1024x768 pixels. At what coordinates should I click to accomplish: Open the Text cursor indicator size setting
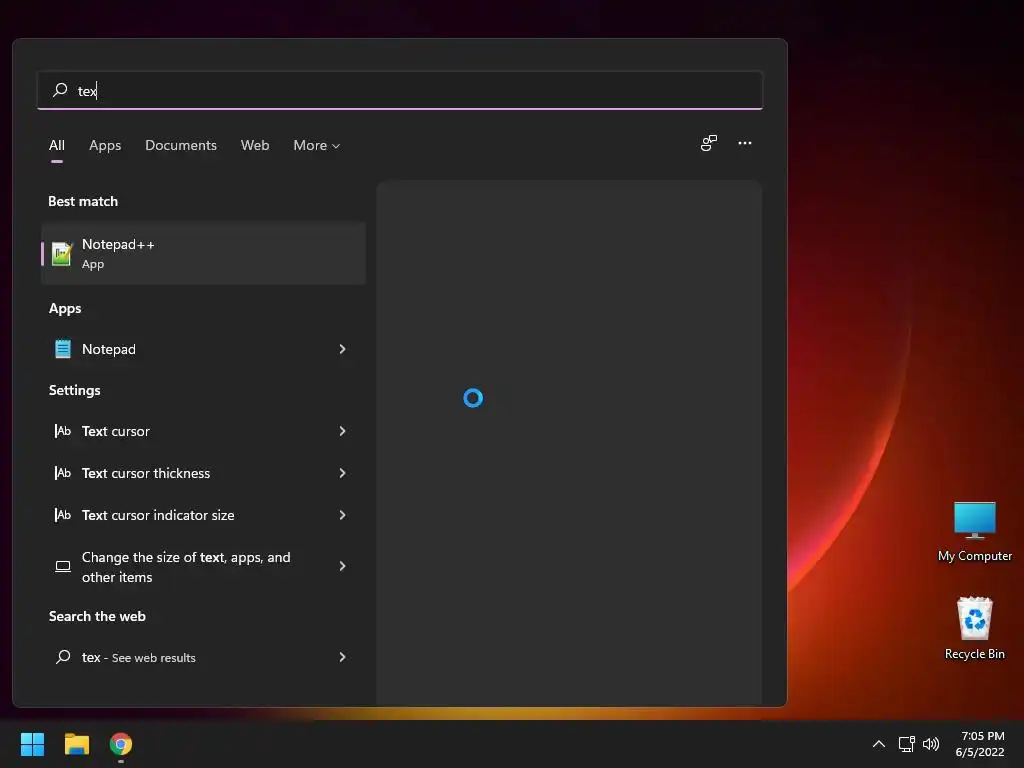point(203,515)
